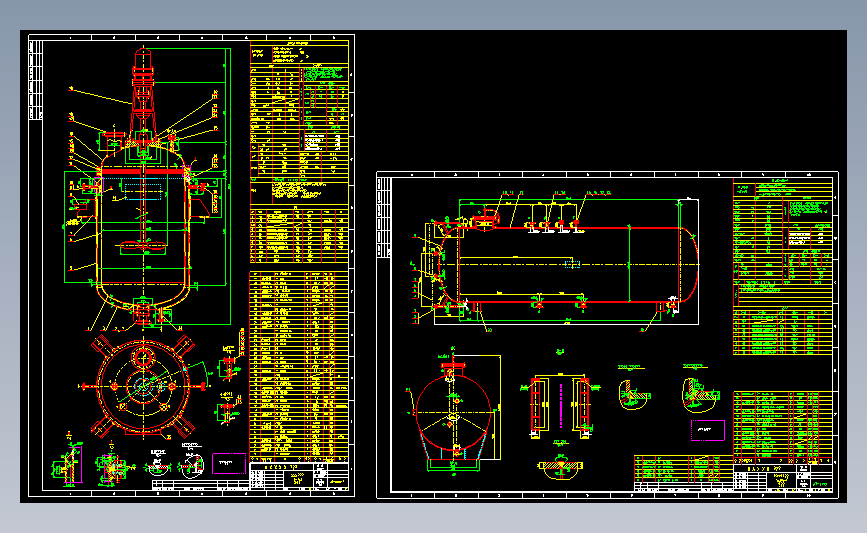Click the left weld detail near tank views
Image resolution: width=867 pixels, height=533 pixels.
pyautogui.click(x=634, y=394)
